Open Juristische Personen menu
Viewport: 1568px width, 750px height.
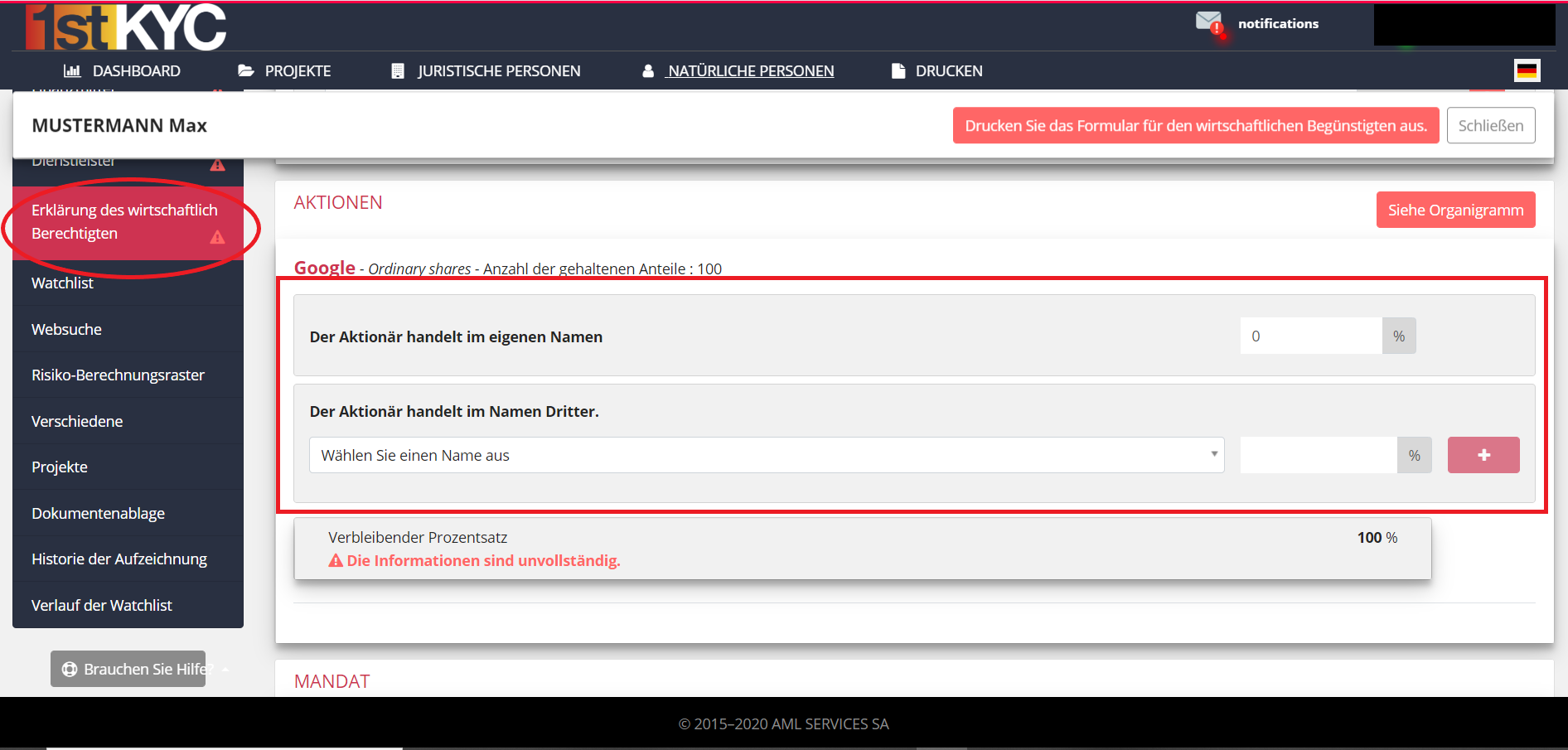click(x=499, y=71)
